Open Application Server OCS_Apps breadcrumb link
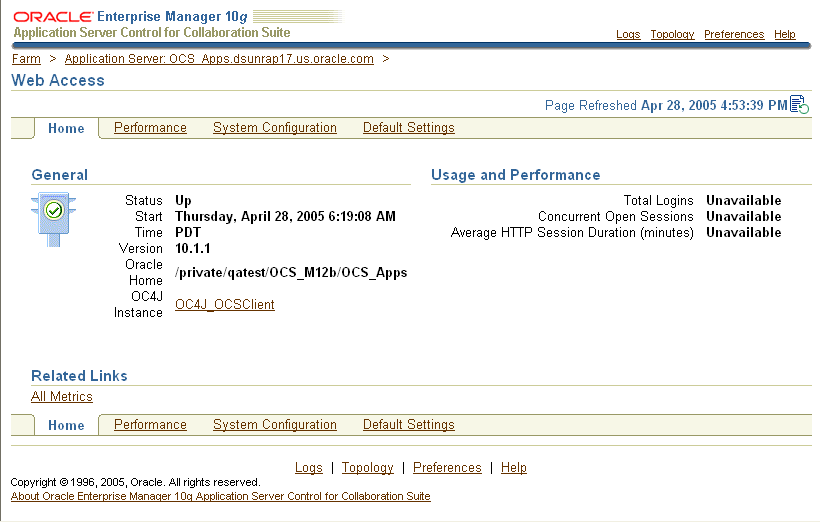This screenshot has width=820, height=522. pos(219,59)
